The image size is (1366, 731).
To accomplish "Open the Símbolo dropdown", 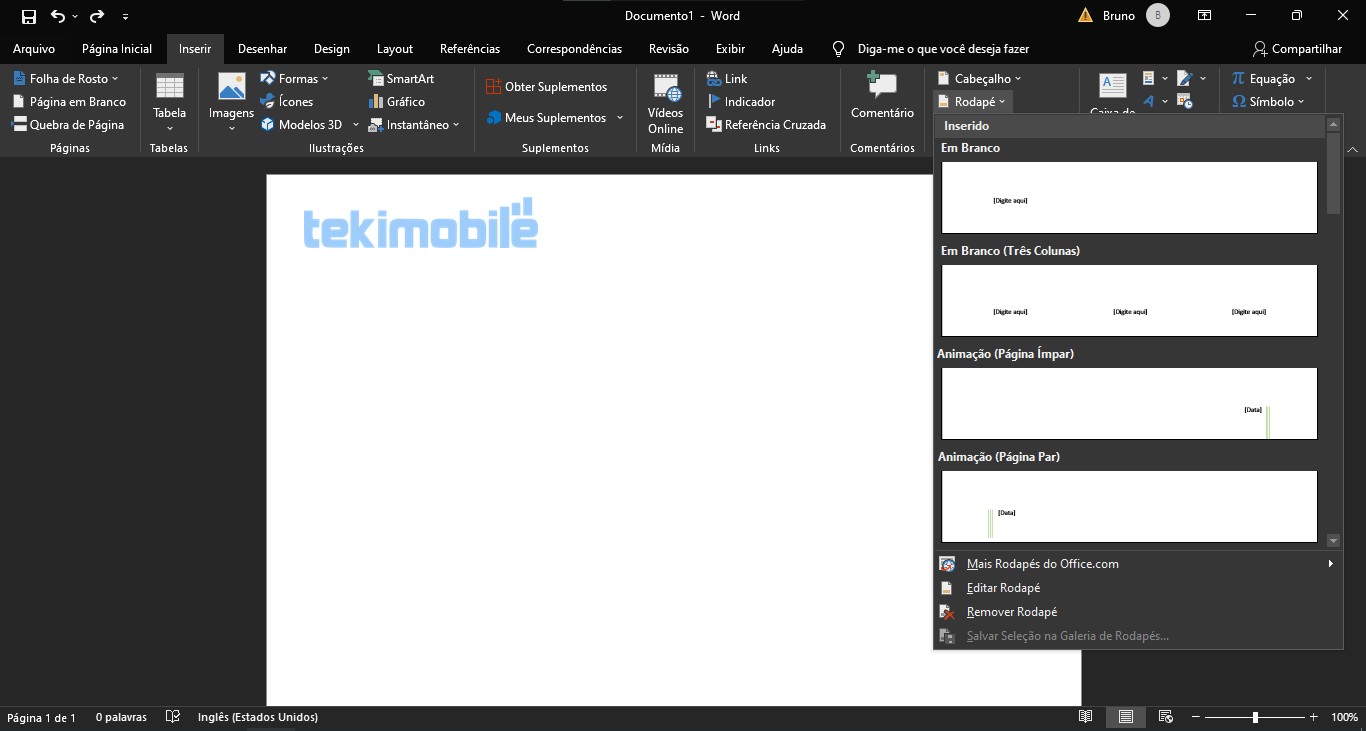I will 1268,101.
